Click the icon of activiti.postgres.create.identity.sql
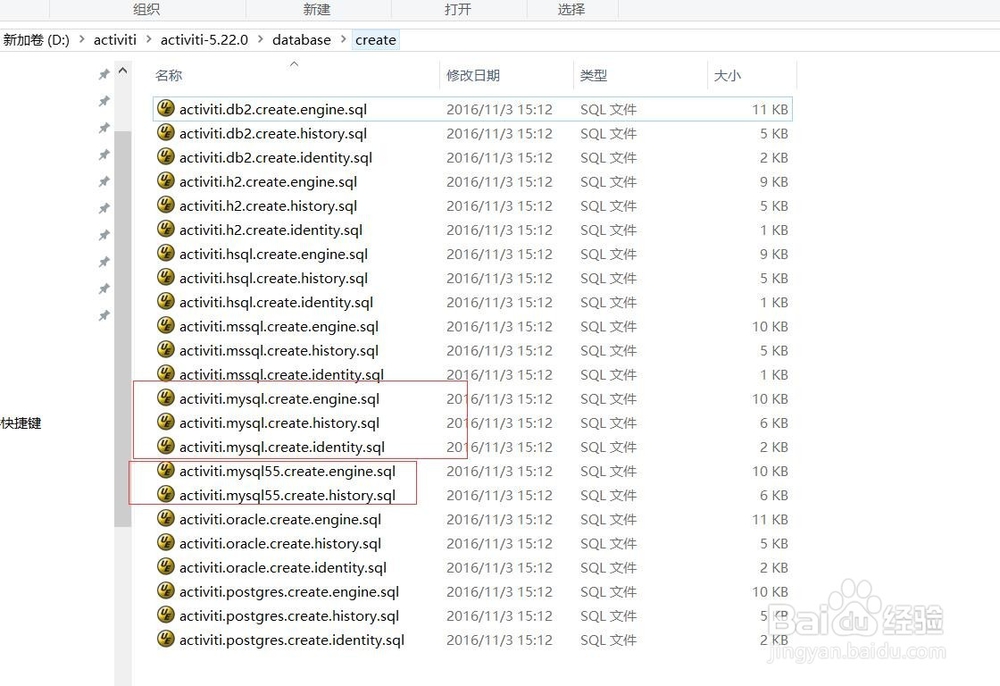 click(166, 639)
